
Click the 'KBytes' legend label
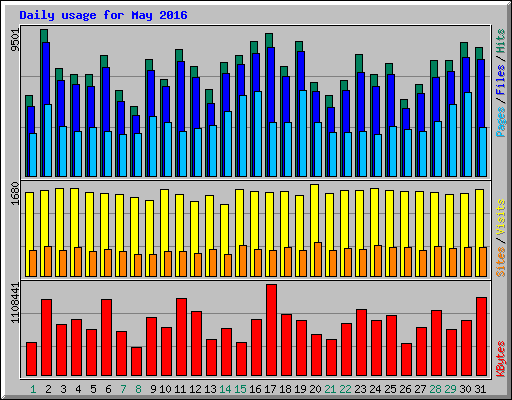[x=501, y=359]
